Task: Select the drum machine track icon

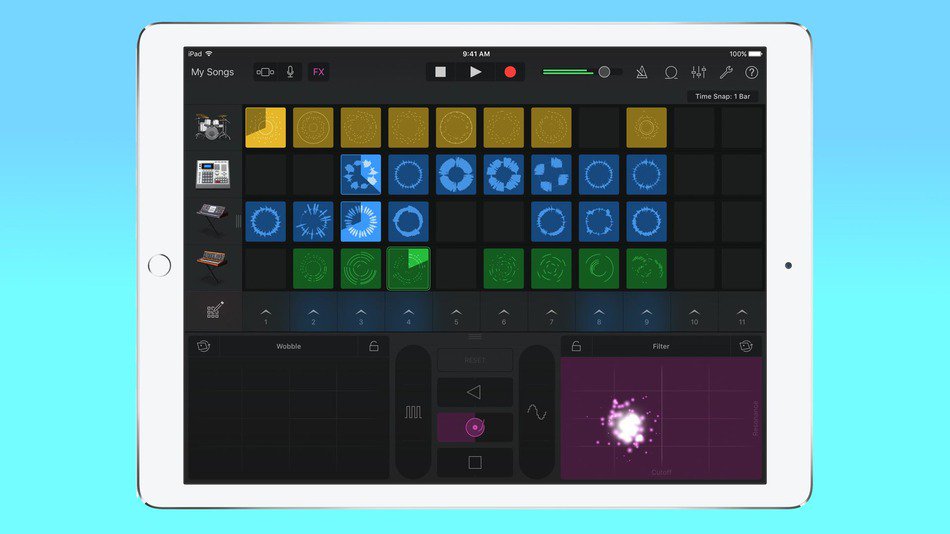Action: click(x=213, y=175)
